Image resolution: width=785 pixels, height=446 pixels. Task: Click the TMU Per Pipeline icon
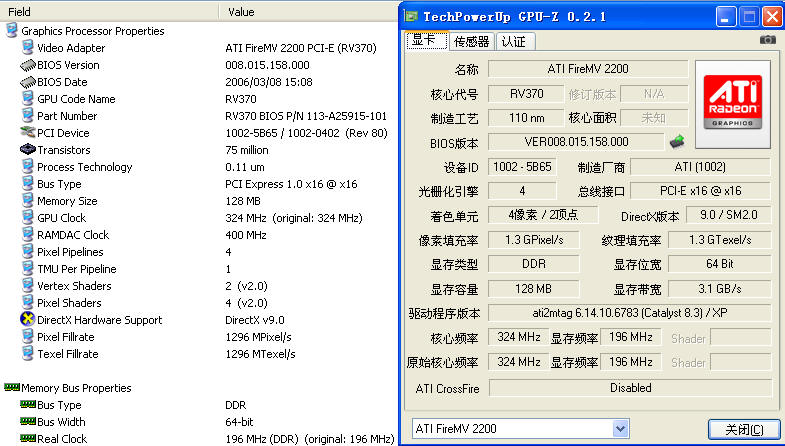28,269
